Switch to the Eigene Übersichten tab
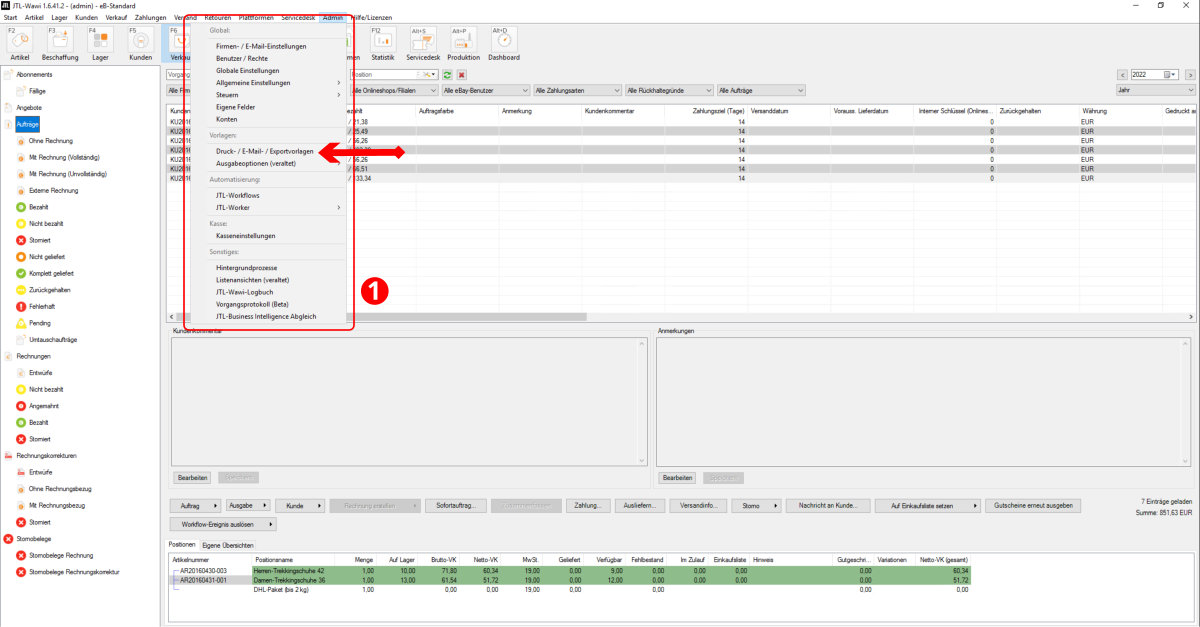1200x627 pixels. tap(227, 545)
